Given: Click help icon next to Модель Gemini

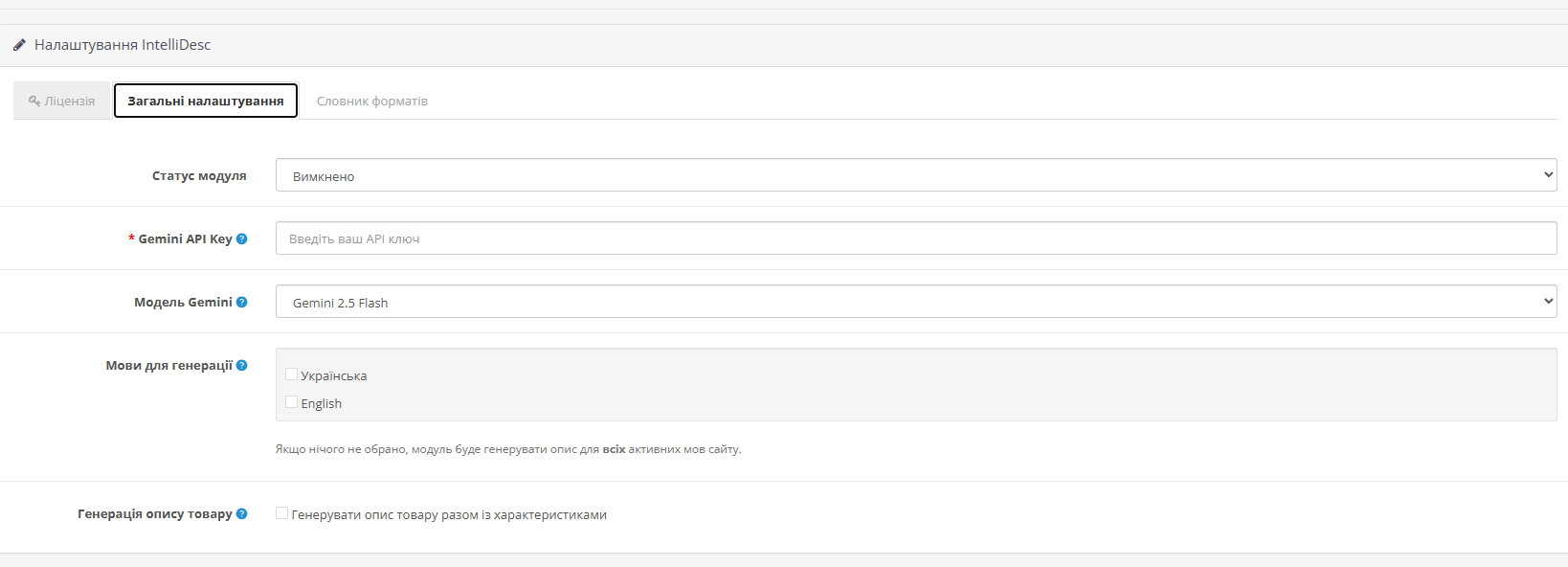Looking at the screenshot, I should (x=242, y=302).
